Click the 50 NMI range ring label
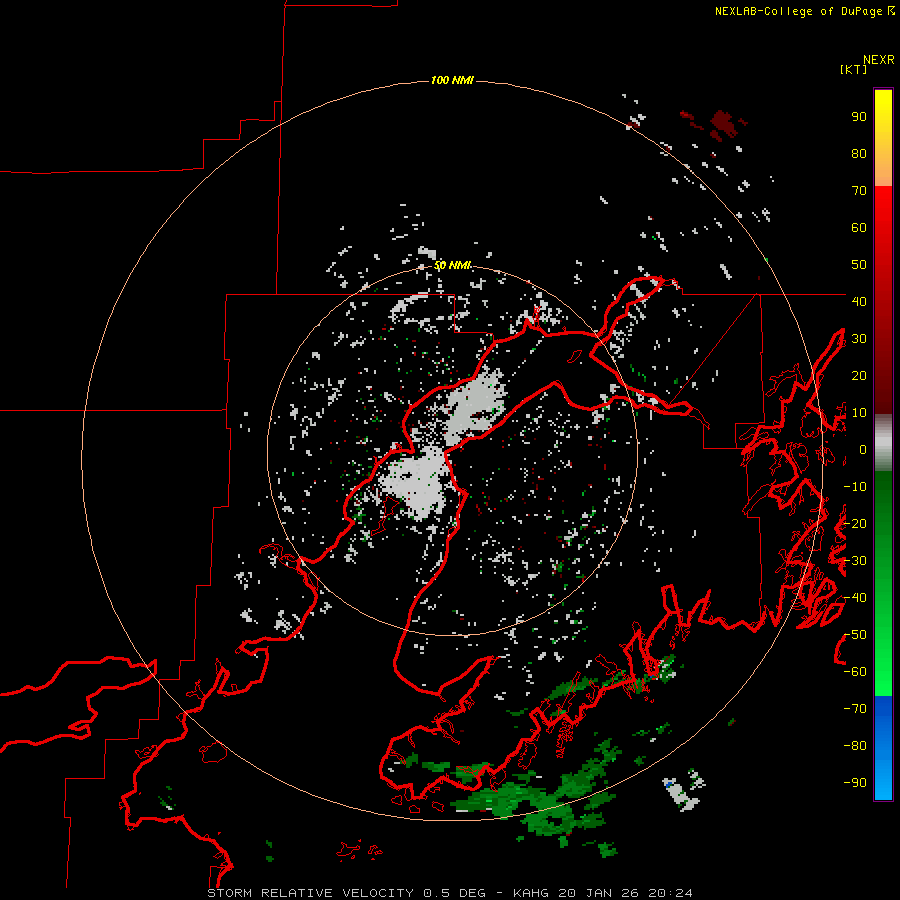The height and width of the screenshot is (900, 900). tap(452, 265)
